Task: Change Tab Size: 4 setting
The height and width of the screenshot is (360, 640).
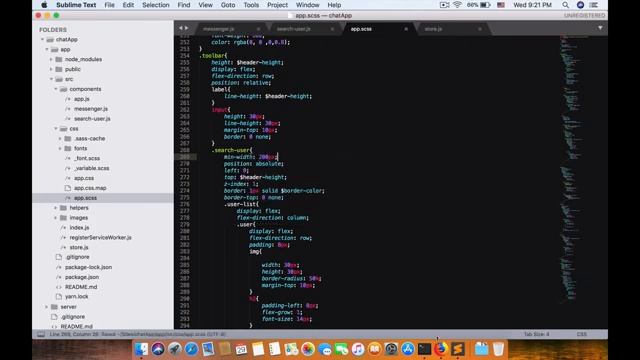Action: pos(536,334)
